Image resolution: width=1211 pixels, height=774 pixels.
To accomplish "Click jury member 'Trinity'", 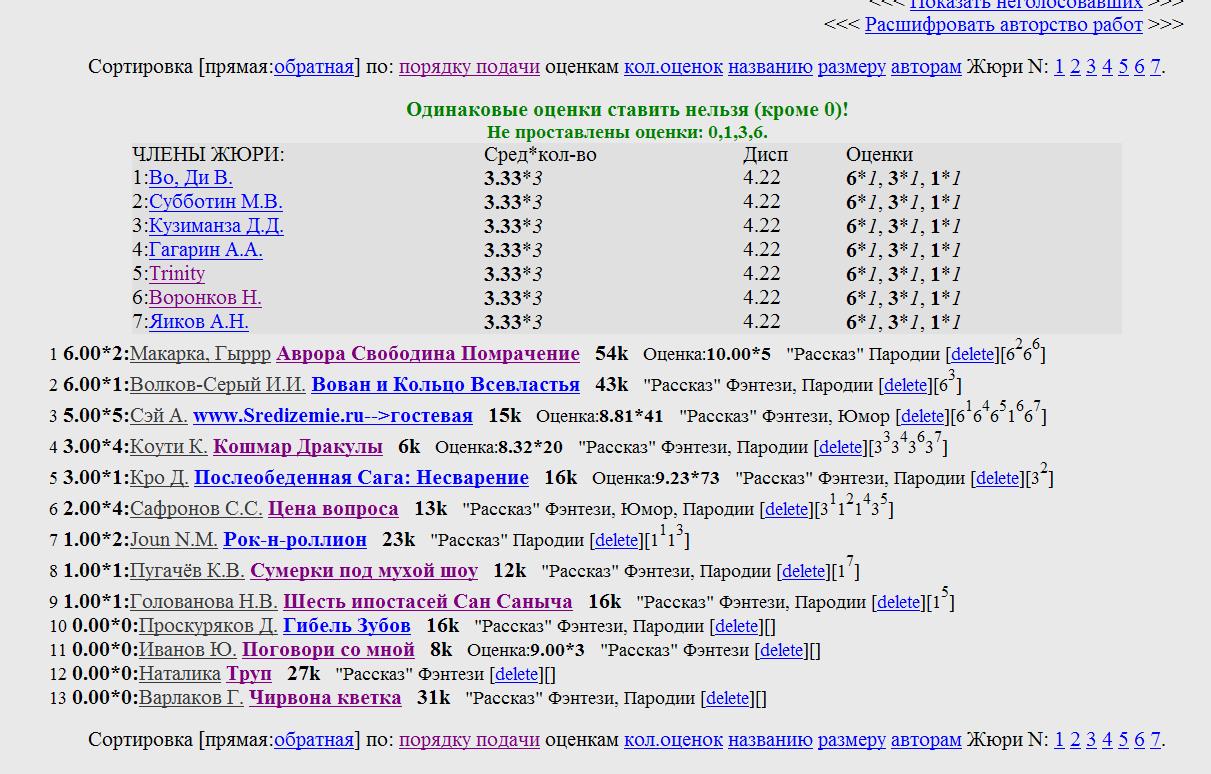I will tap(177, 274).
